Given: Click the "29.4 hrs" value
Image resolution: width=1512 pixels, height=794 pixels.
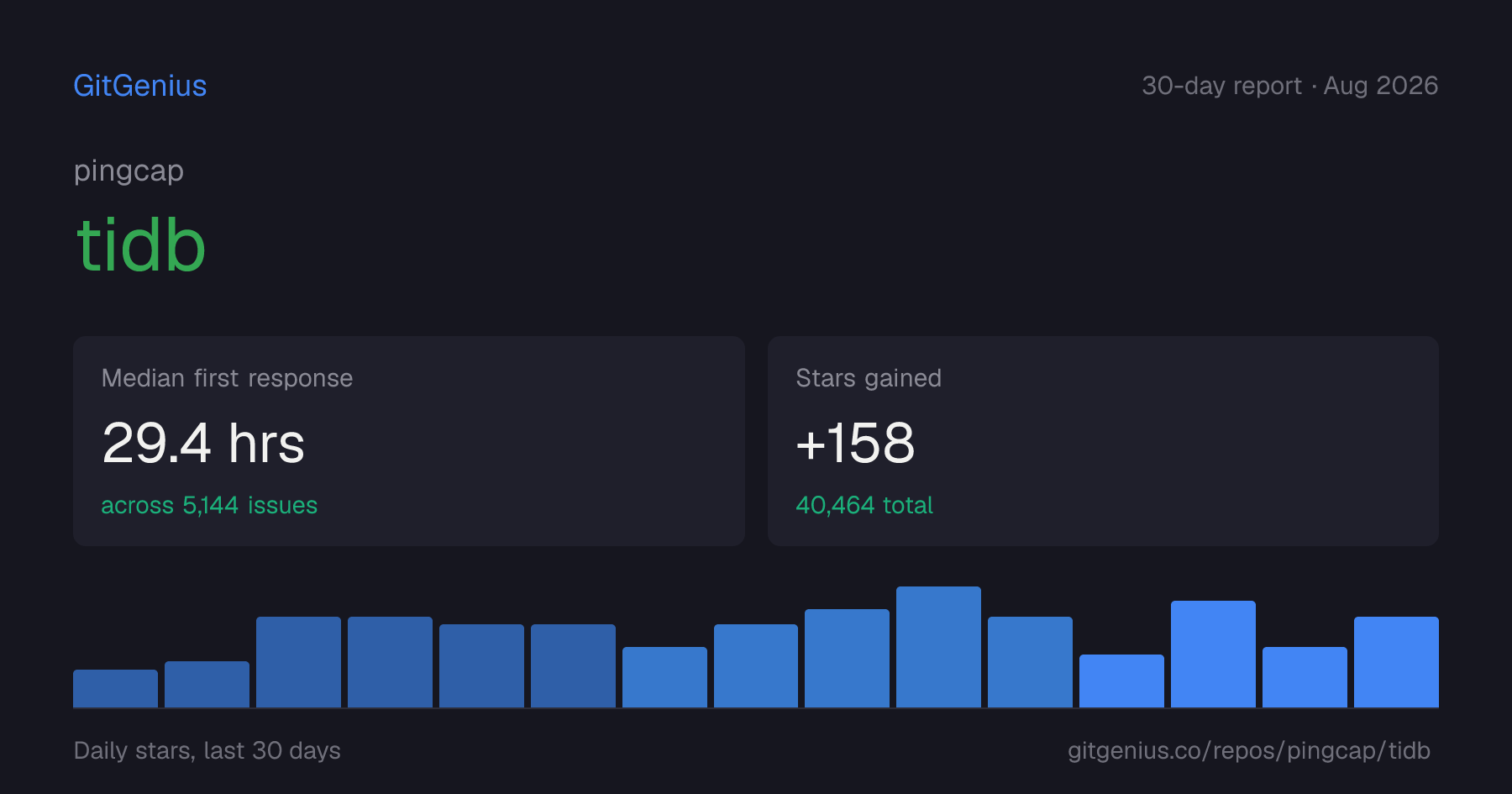Looking at the screenshot, I should point(203,443).
